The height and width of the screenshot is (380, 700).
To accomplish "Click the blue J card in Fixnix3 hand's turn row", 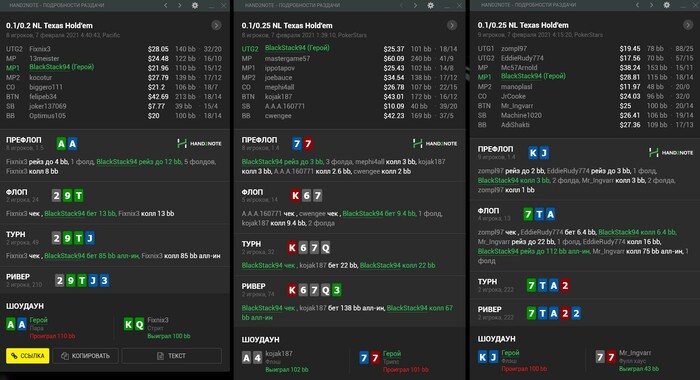I will click(90, 238).
